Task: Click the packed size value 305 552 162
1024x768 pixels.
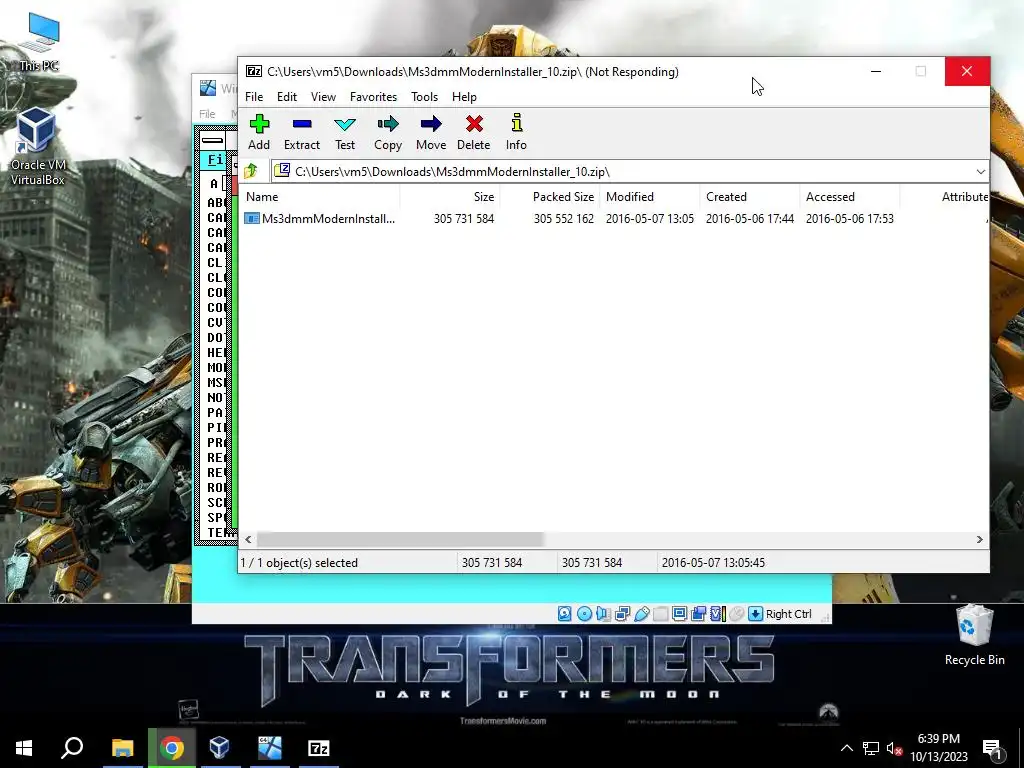Action: pyautogui.click(x=564, y=219)
